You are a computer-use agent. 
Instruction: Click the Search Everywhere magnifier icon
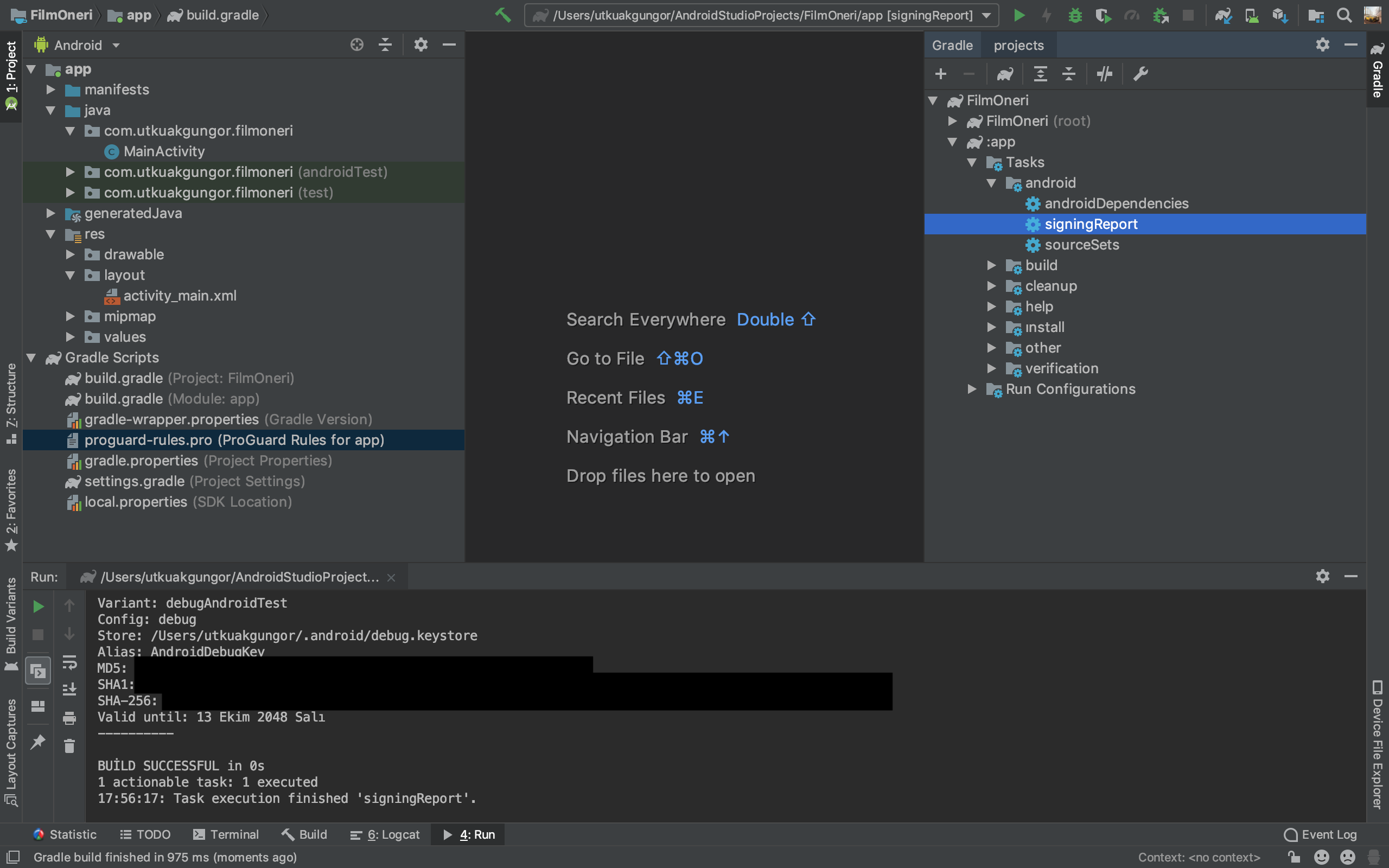click(x=1343, y=15)
